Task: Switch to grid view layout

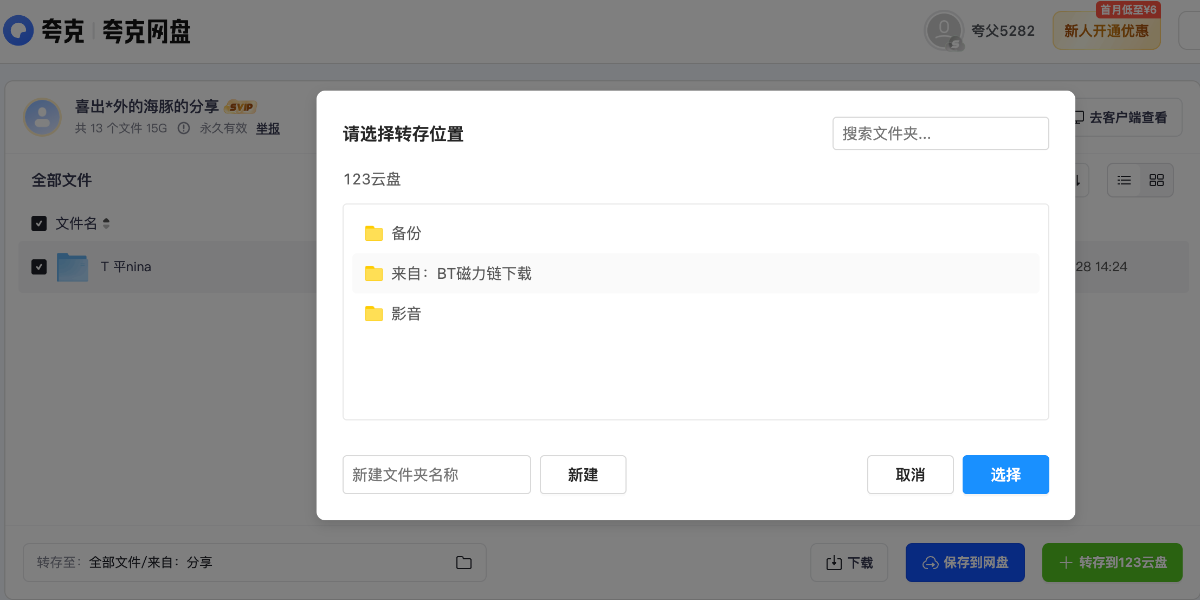Action: tap(1156, 179)
